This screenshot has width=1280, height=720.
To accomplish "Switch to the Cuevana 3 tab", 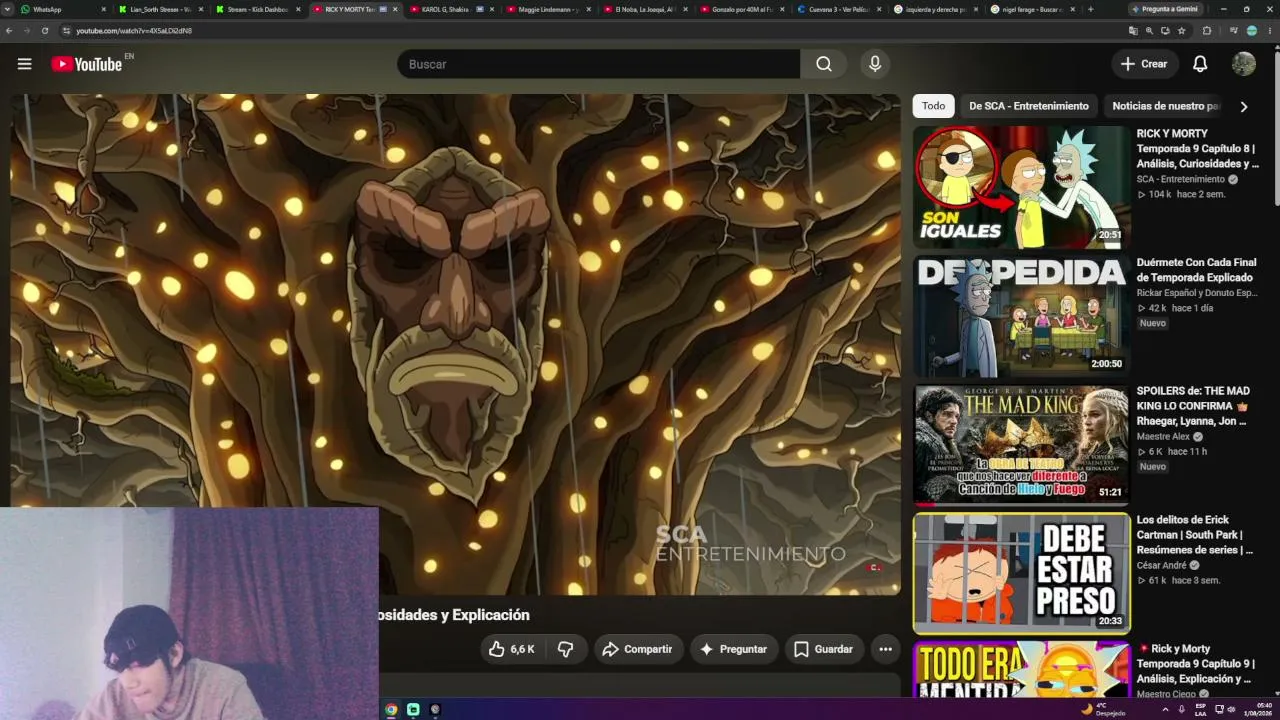I will click(x=838, y=9).
